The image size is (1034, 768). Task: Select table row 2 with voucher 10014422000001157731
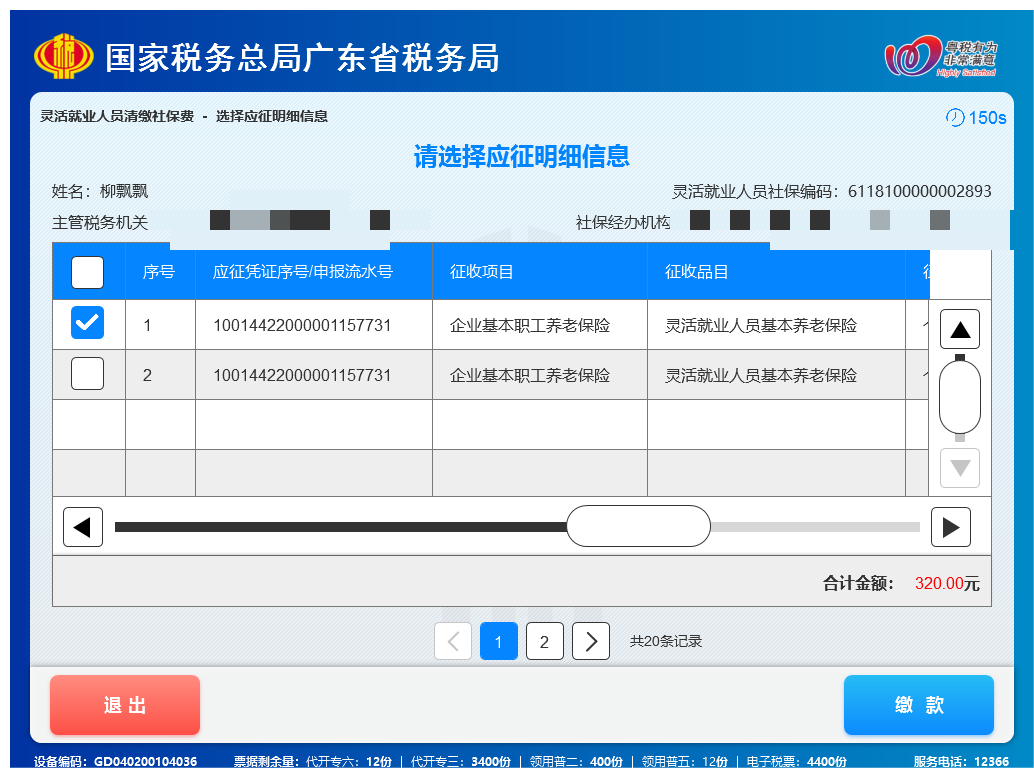500,374
